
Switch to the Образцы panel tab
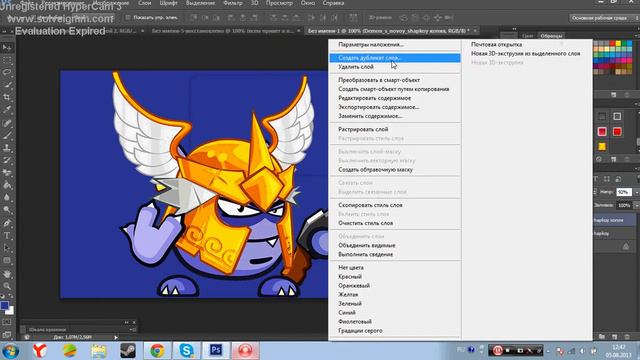click(x=551, y=36)
